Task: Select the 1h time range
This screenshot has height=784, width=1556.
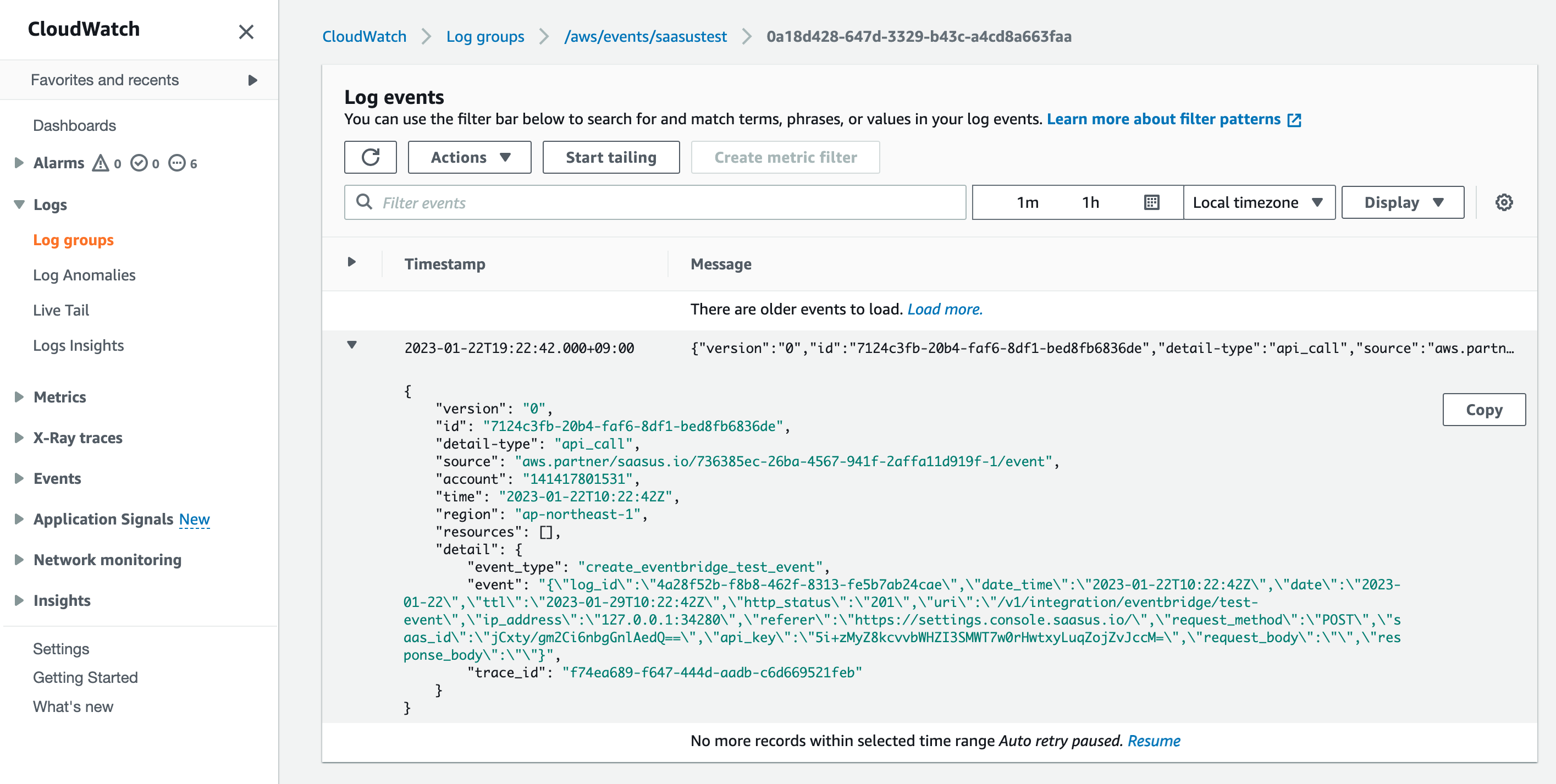Action: click(1090, 202)
